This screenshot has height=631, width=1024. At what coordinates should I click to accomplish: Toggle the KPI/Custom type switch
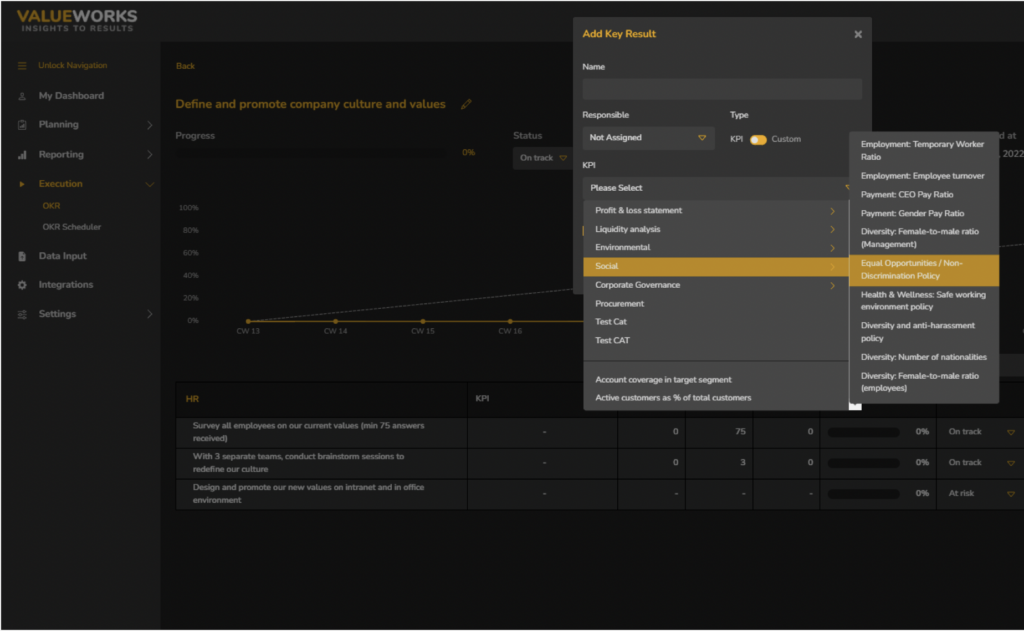point(758,139)
